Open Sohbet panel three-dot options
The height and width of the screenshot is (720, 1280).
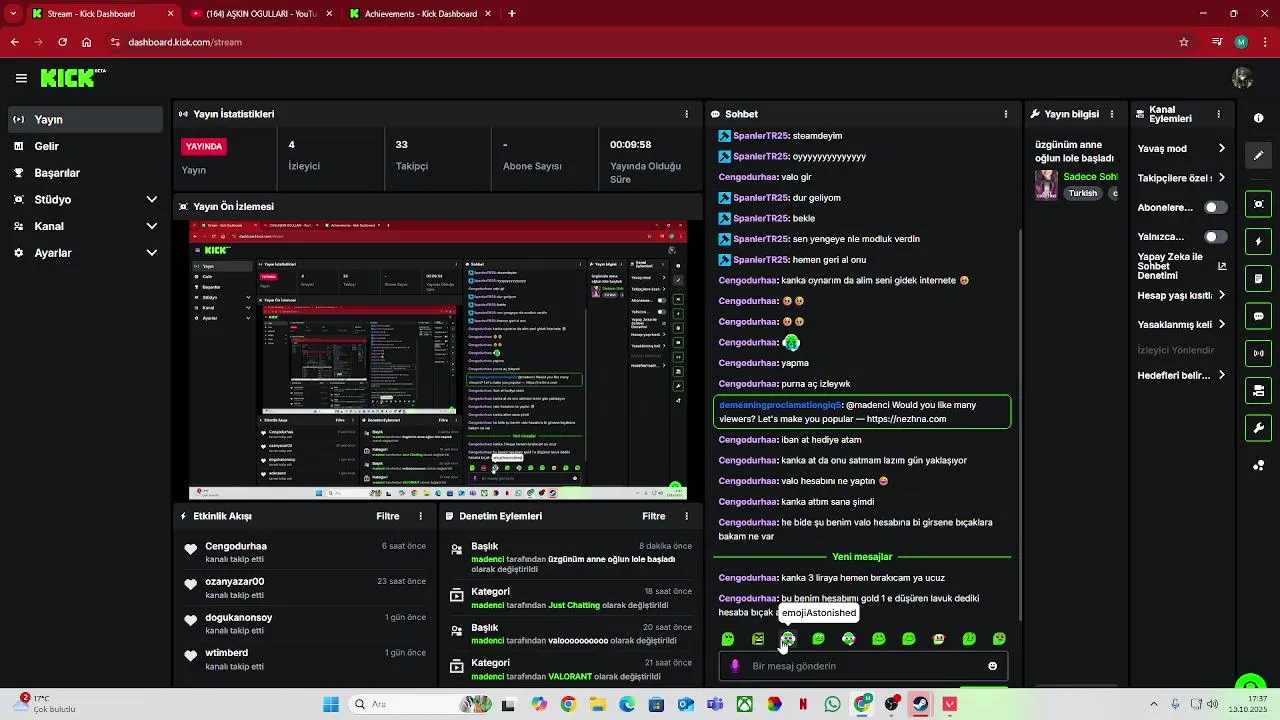pos(1005,114)
